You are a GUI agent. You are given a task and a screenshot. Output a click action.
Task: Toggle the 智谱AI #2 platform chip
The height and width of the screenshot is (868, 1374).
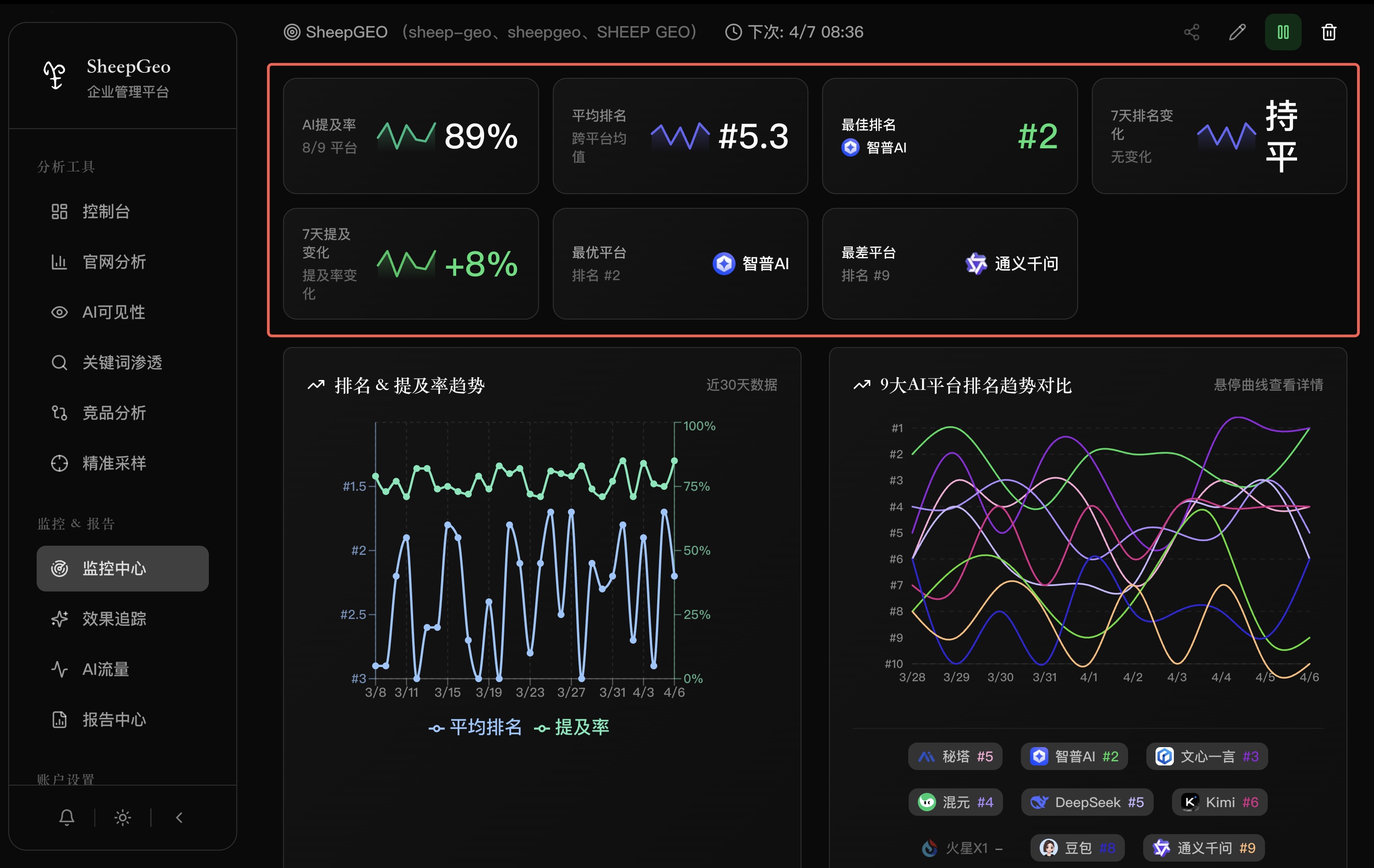click(1074, 756)
